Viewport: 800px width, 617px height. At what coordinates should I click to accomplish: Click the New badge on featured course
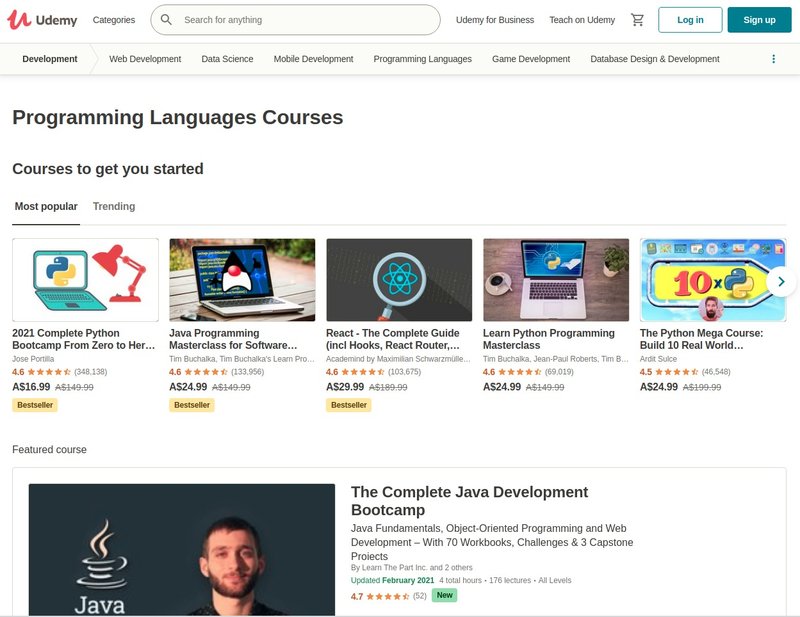pos(444,595)
